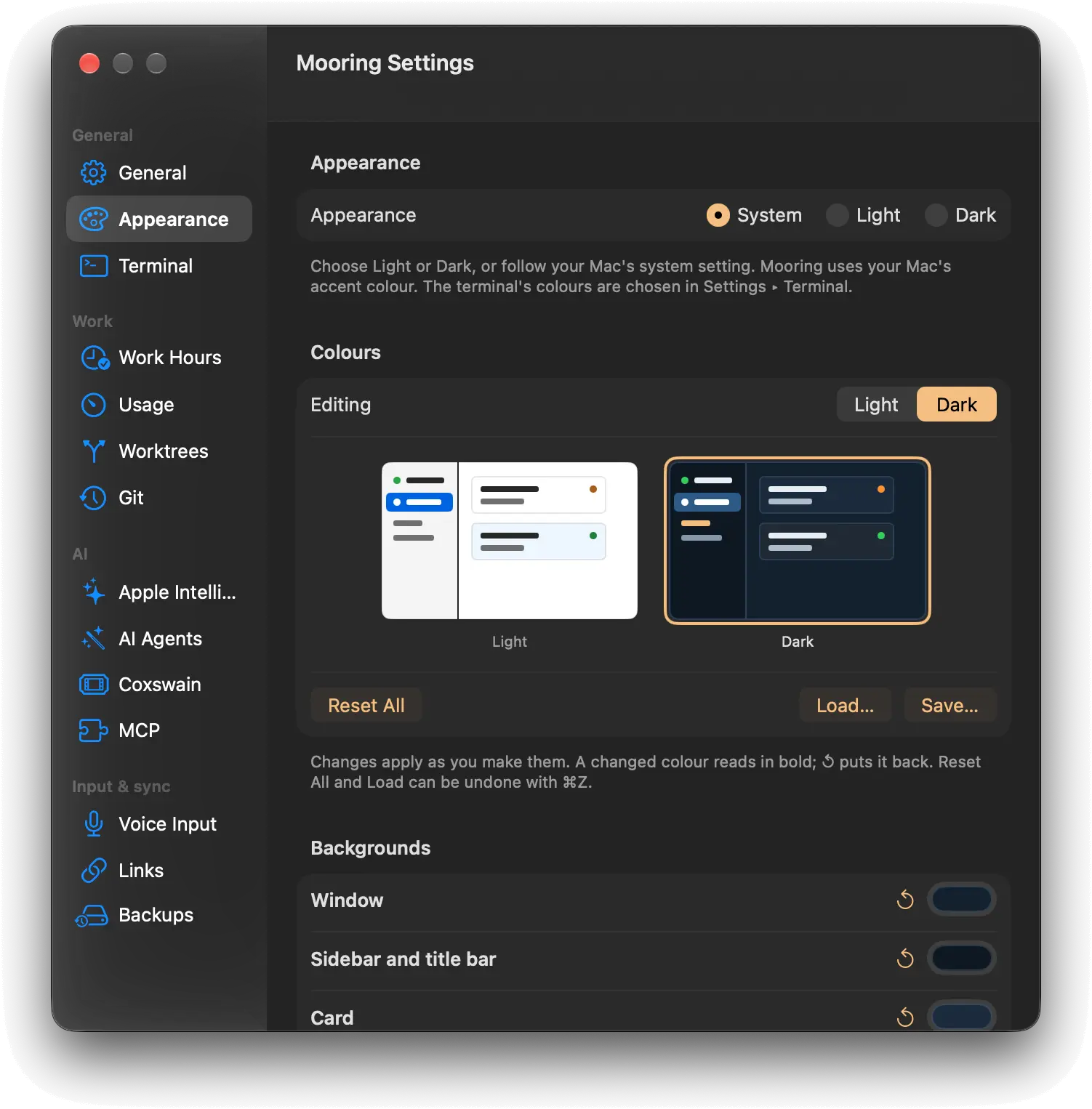1092x1109 pixels.
Task: Switch Editing segment to Light
Action: 876,404
